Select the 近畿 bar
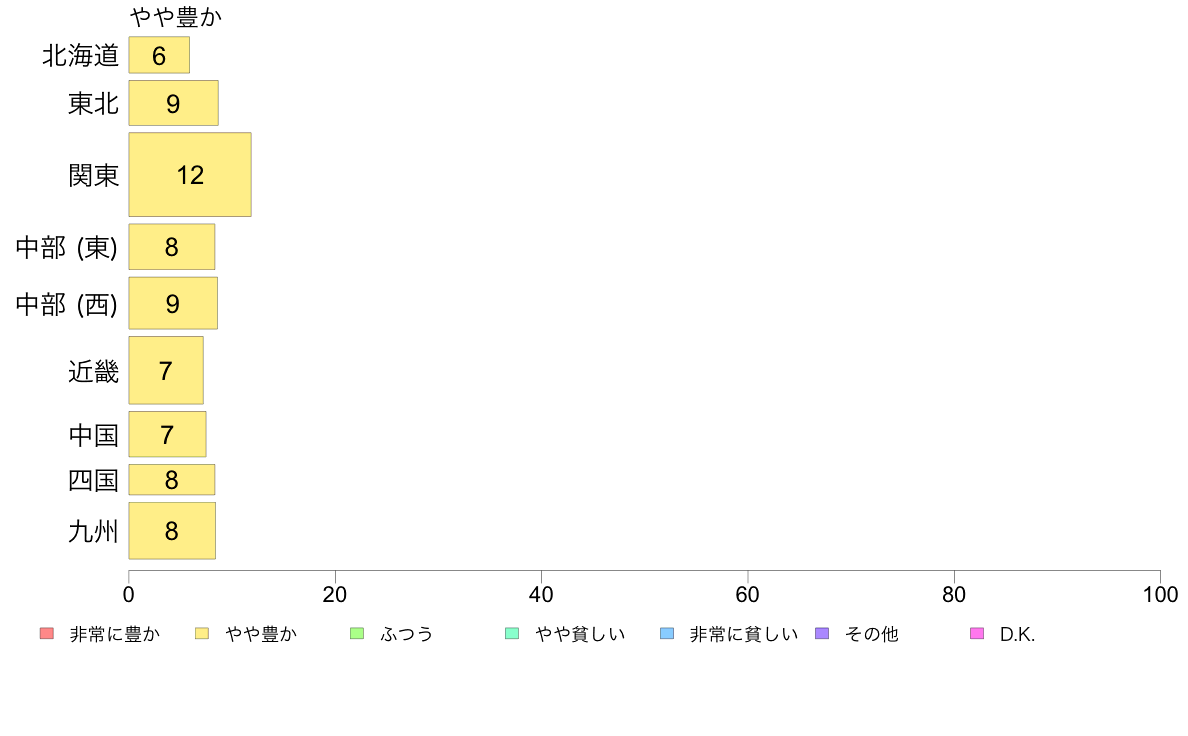The image size is (1188, 736). 166,371
